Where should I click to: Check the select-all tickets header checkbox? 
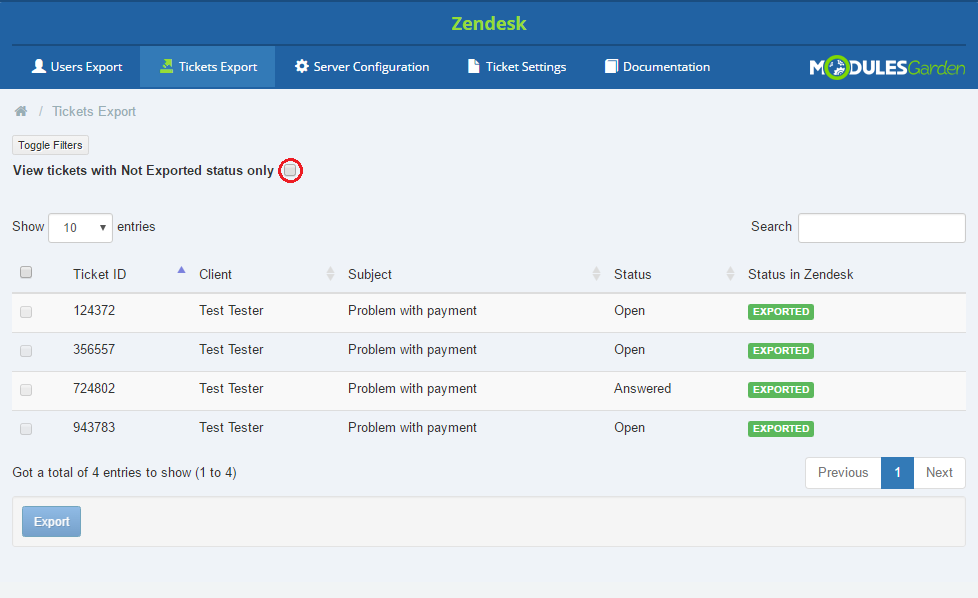(x=26, y=272)
